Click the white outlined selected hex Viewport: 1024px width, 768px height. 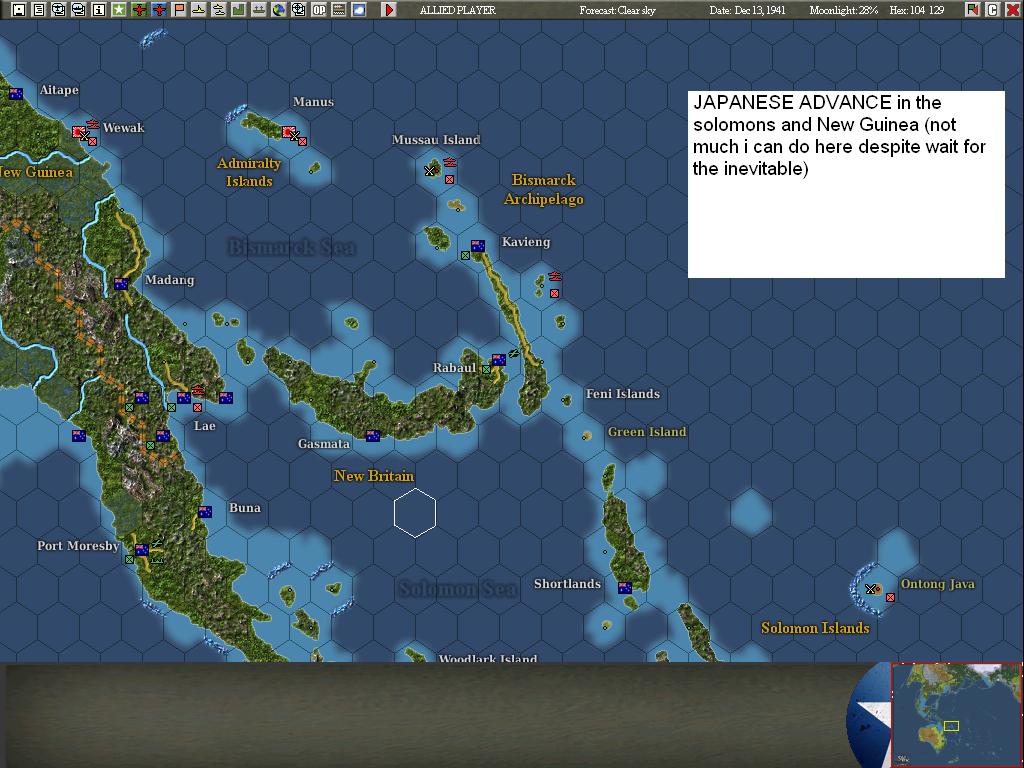tap(415, 513)
